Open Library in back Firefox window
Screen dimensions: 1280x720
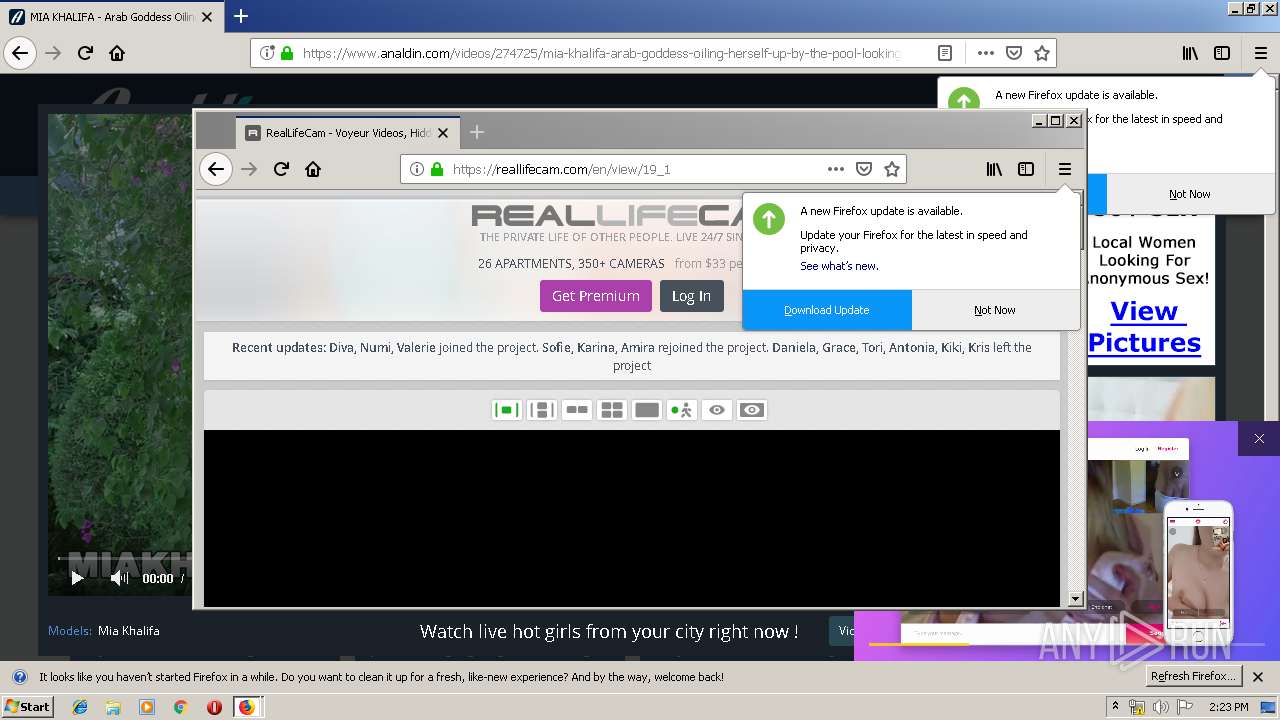point(1190,53)
